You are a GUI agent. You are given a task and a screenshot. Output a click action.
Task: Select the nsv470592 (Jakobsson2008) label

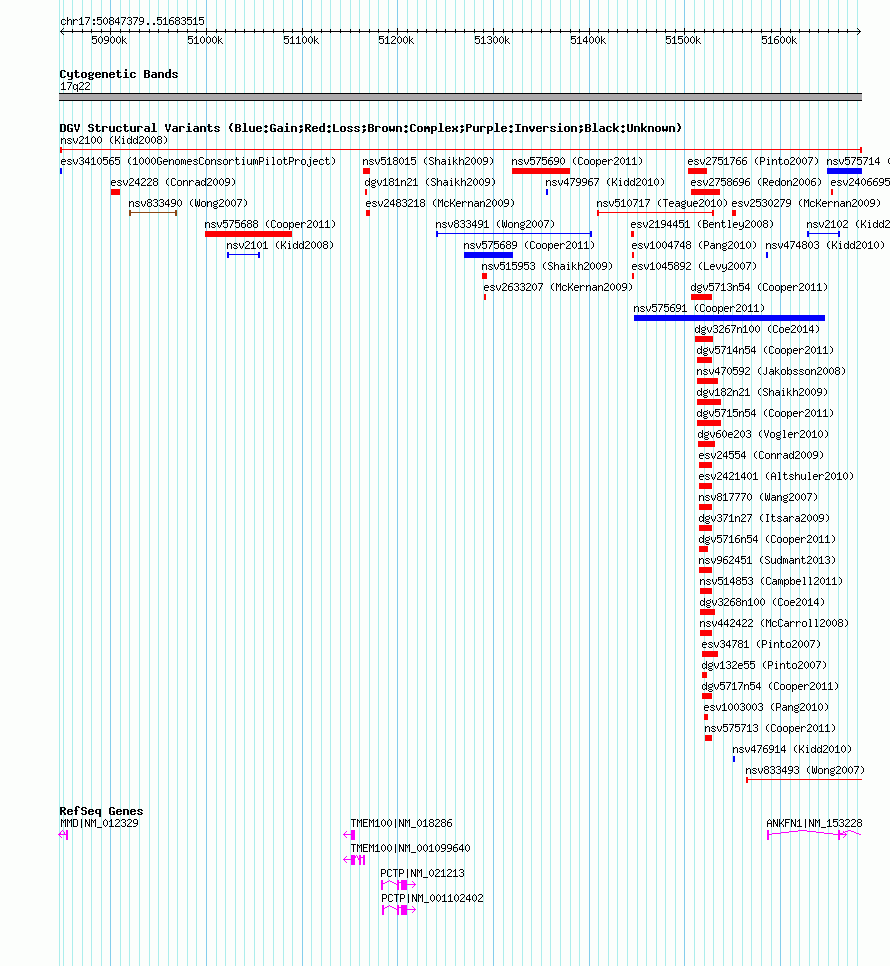tap(771, 371)
